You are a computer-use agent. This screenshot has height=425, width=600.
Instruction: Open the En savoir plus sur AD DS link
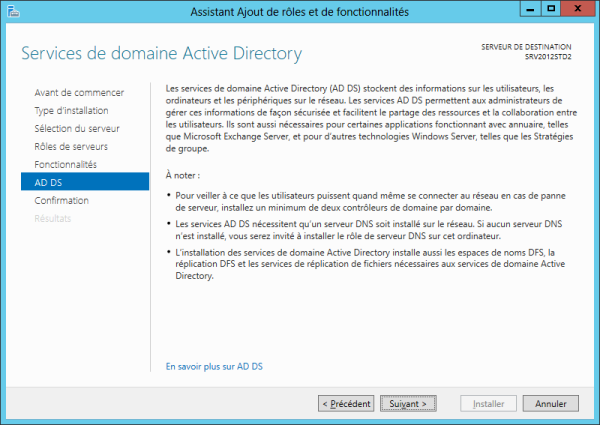[x=214, y=367]
